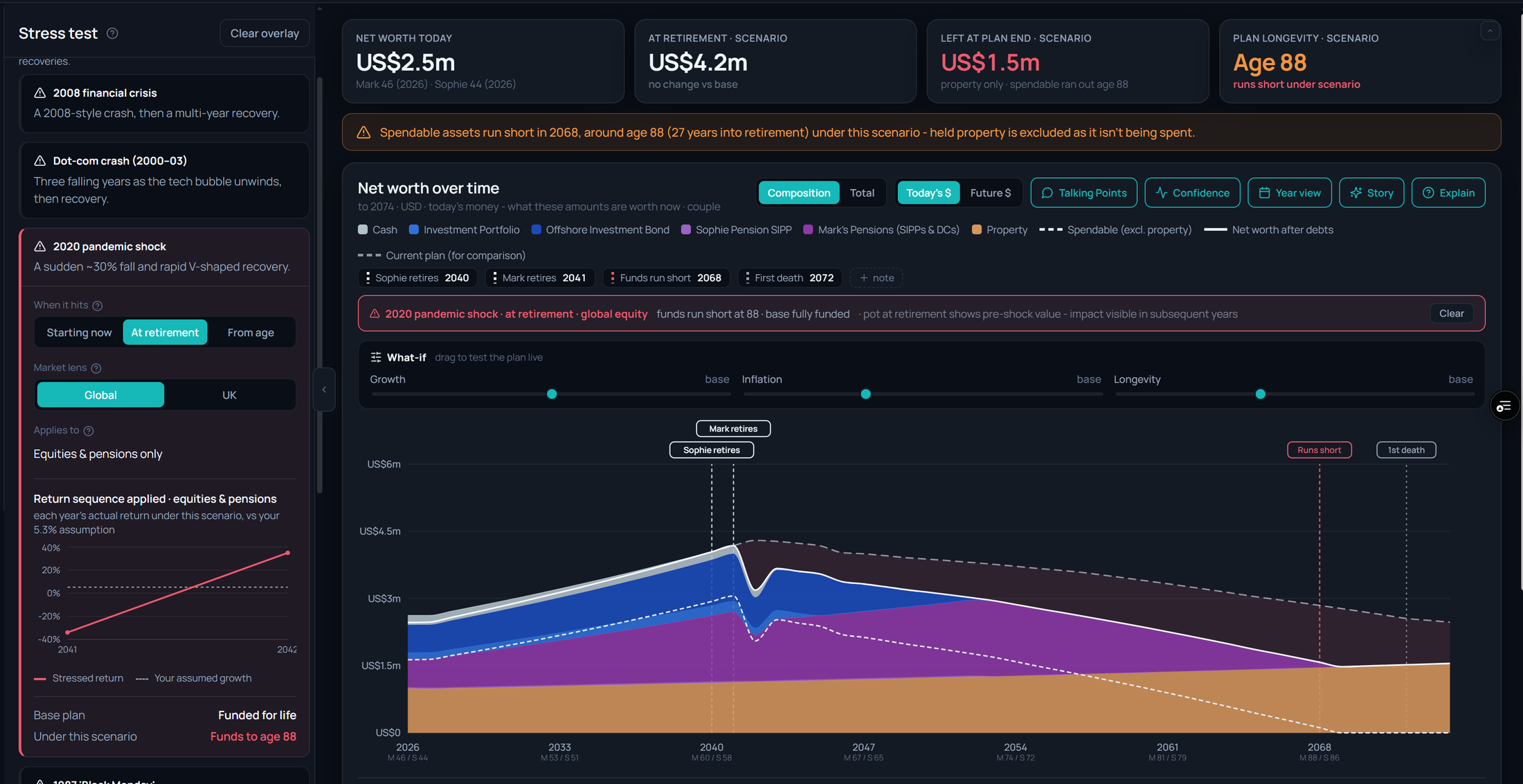
Task: Select From age timing option
Action: [x=251, y=332]
